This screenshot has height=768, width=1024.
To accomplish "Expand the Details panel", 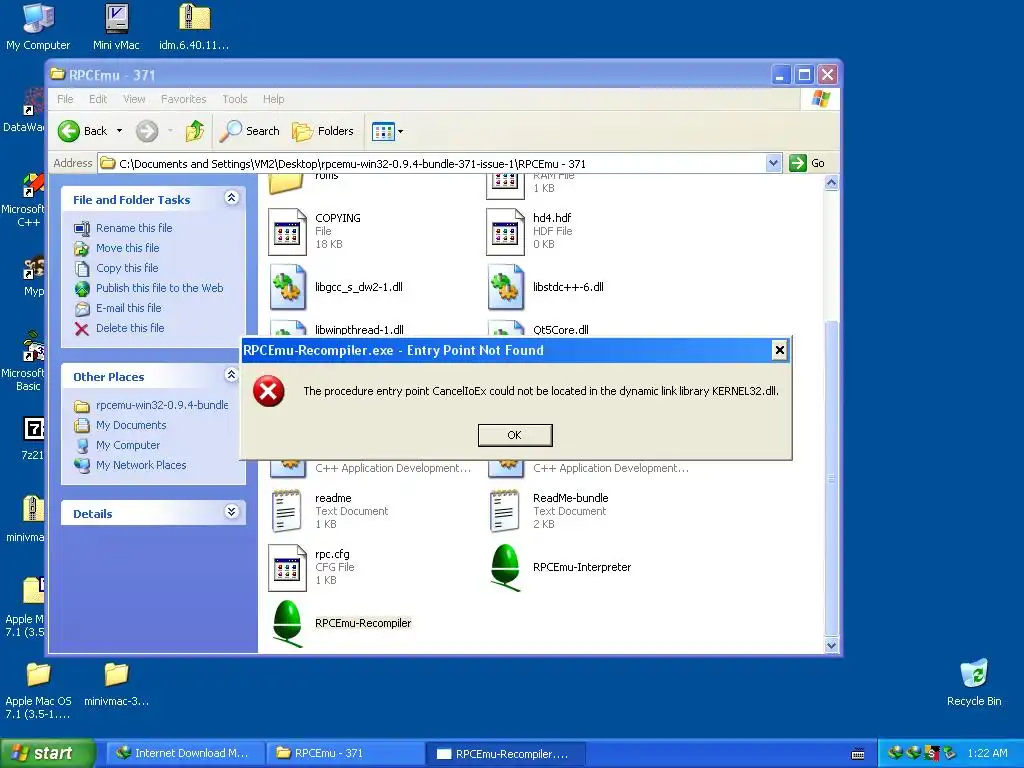I will coord(231,512).
